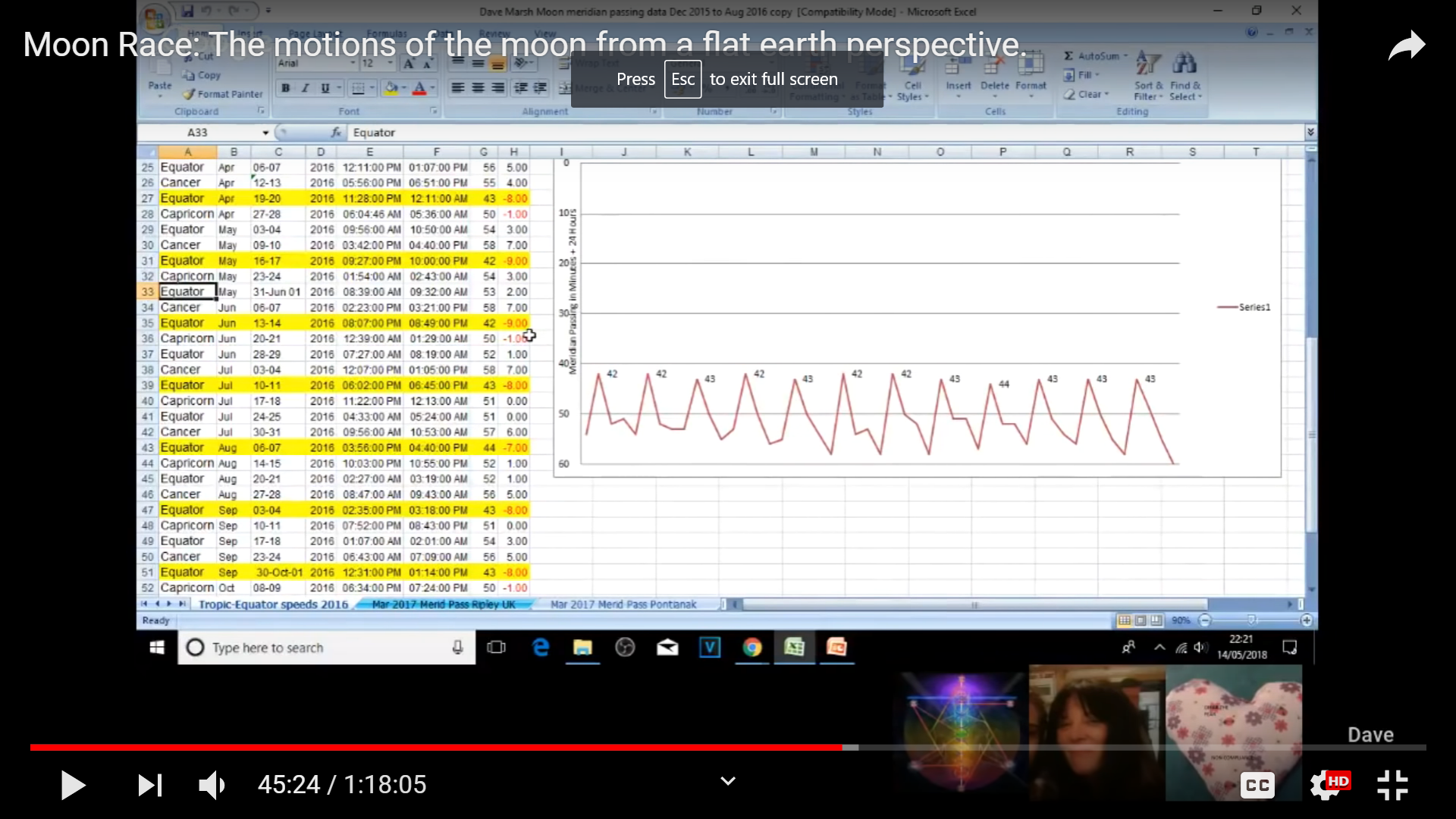The width and height of the screenshot is (1456, 819).
Task: Toggle Align Text Left
Action: [458, 88]
